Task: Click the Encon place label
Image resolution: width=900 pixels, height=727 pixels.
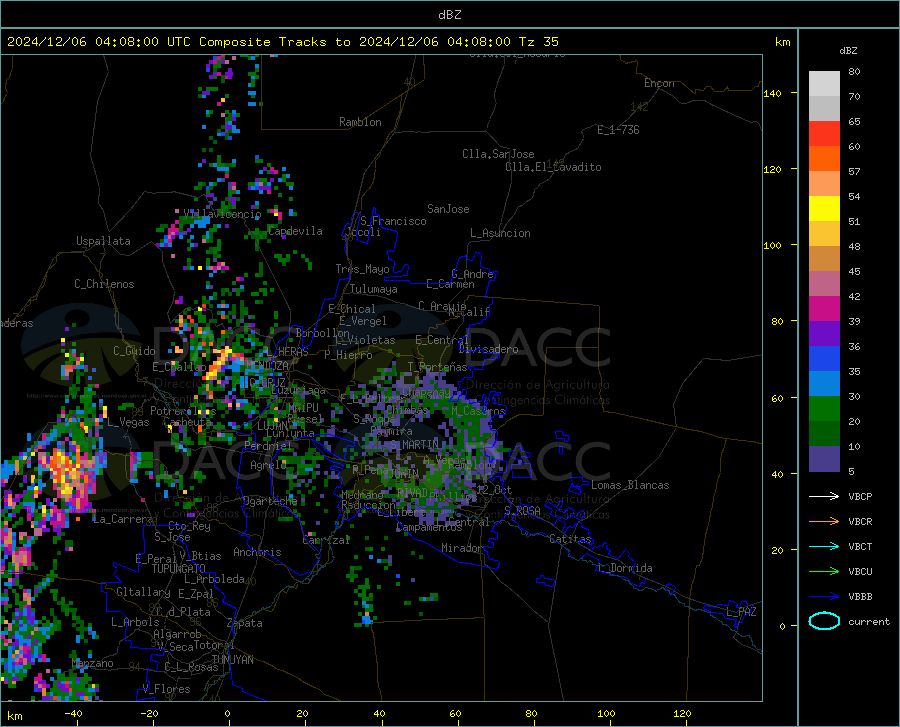Action: [x=659, y=83]
